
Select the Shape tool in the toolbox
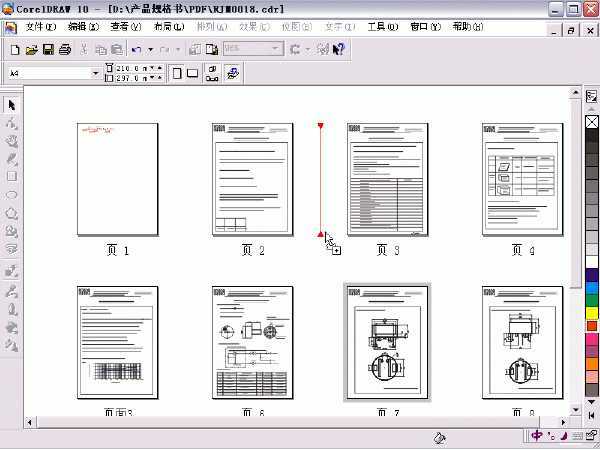point(11,123)
